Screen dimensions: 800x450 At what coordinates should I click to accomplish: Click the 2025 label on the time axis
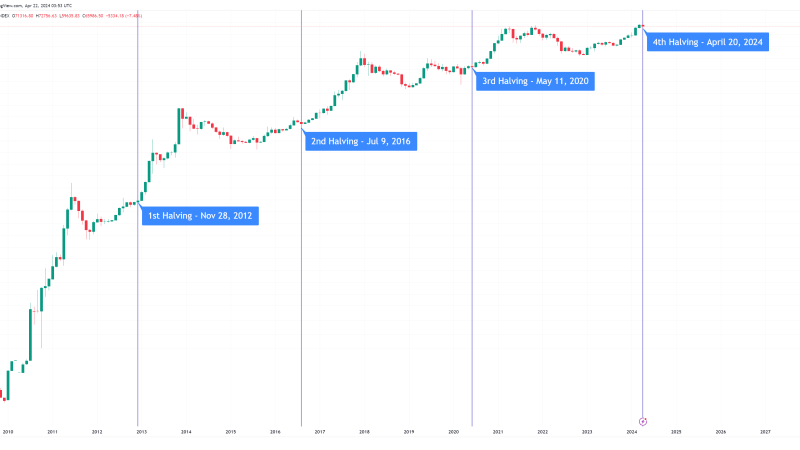pyautogui.click(x=676, y=432)
